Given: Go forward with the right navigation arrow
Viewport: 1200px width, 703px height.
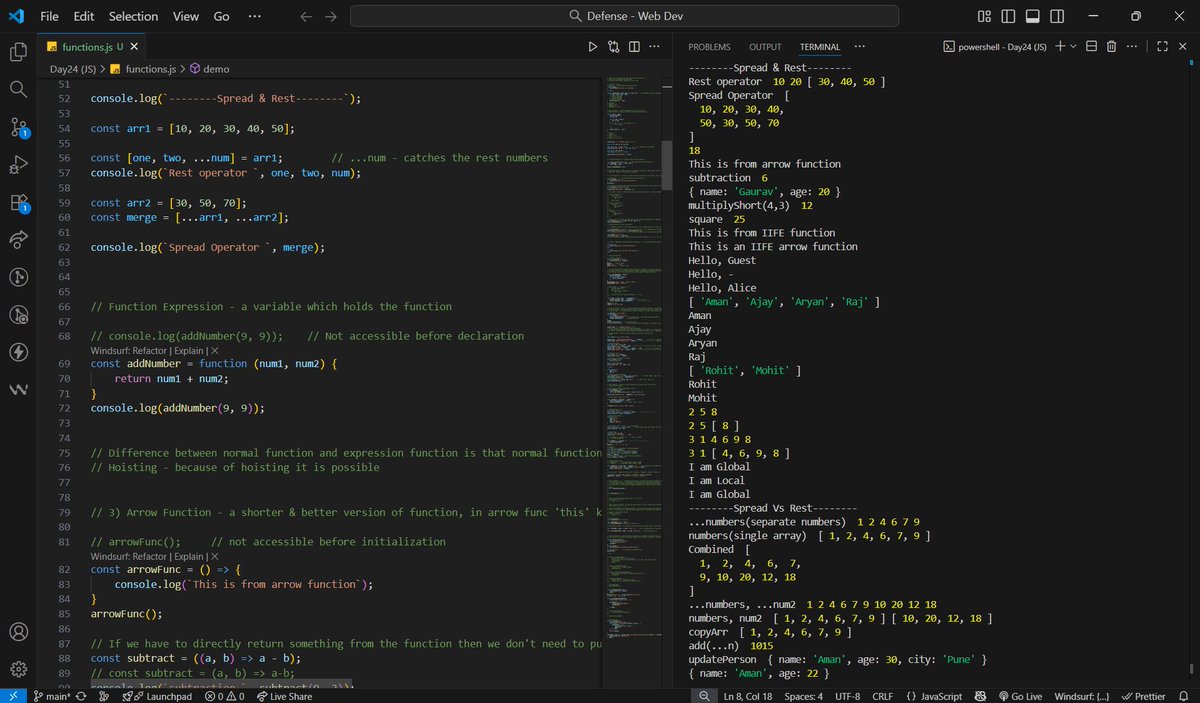Looking at the screenshot, I should (331, 16).
